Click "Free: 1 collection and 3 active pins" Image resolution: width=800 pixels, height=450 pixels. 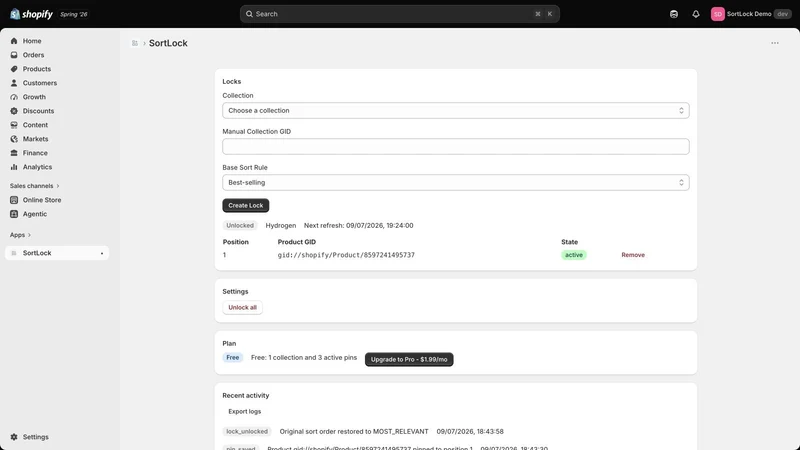(x=304, y=358)
